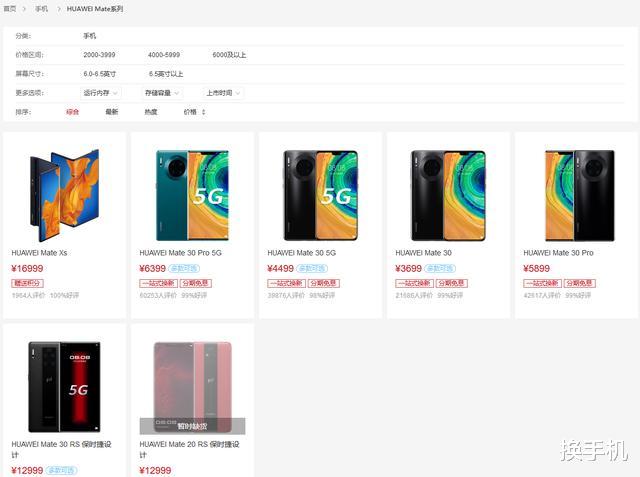Click 一站式换新 tag on Mate 30 Pro 5G
The width and height of the screenshot is (640, 477).
158,283
